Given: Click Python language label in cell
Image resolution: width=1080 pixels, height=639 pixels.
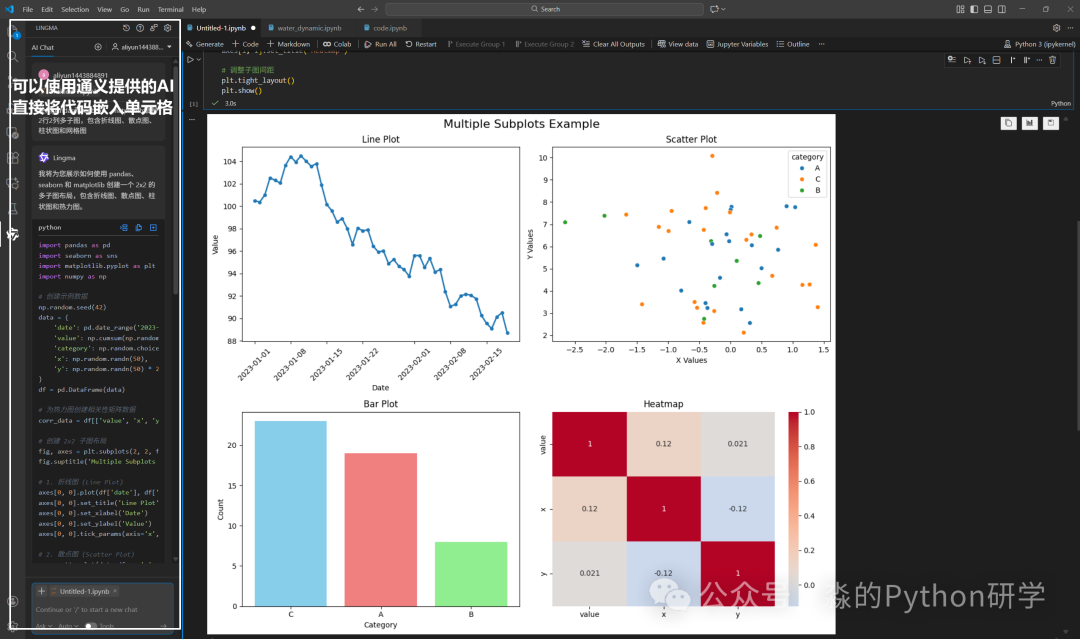Looking at the screenshot, I should point(1061,103).
